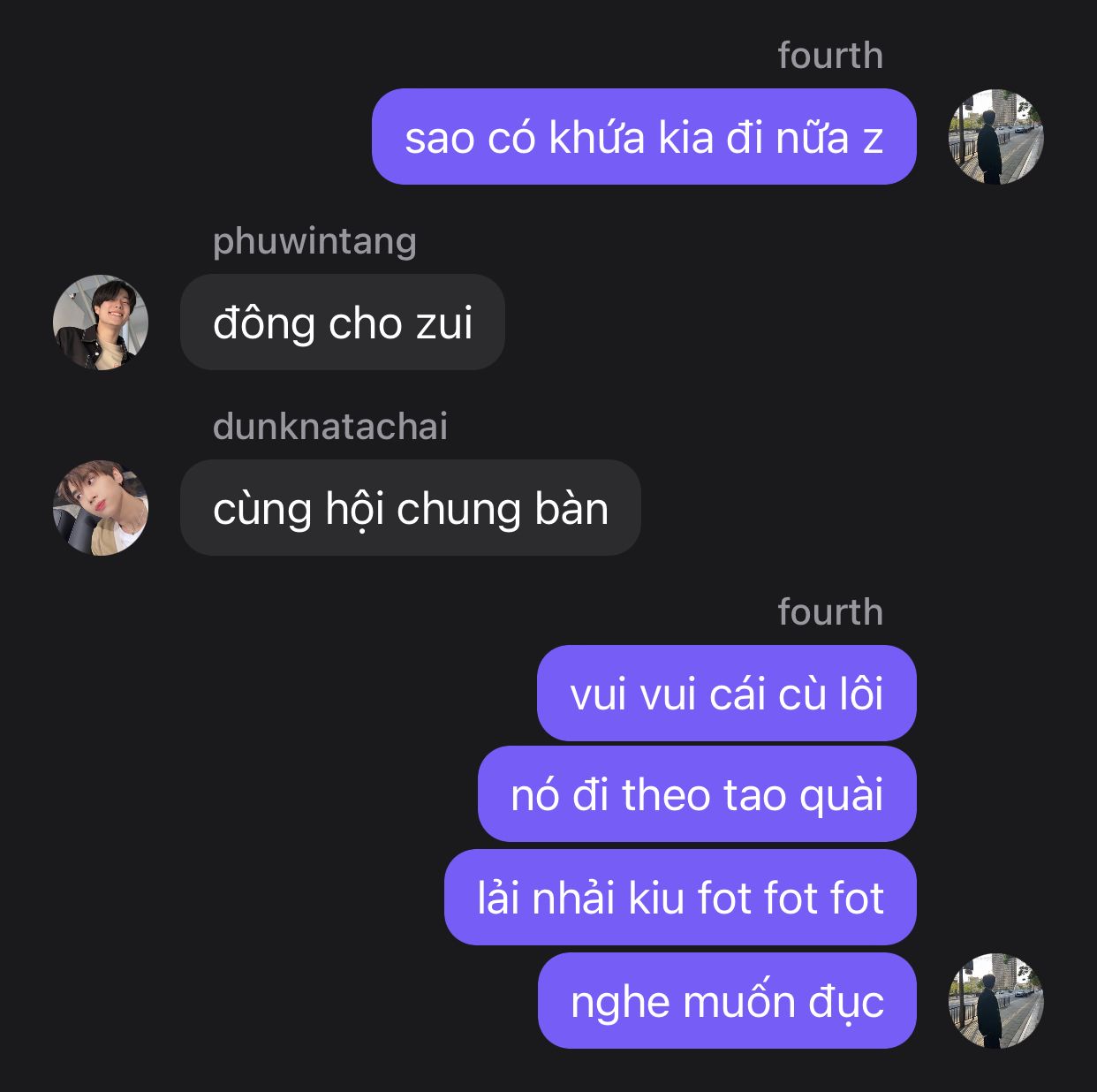1097x1092 pixels.
Task: Open the phuwintang username label
Action: click(314, 240)
